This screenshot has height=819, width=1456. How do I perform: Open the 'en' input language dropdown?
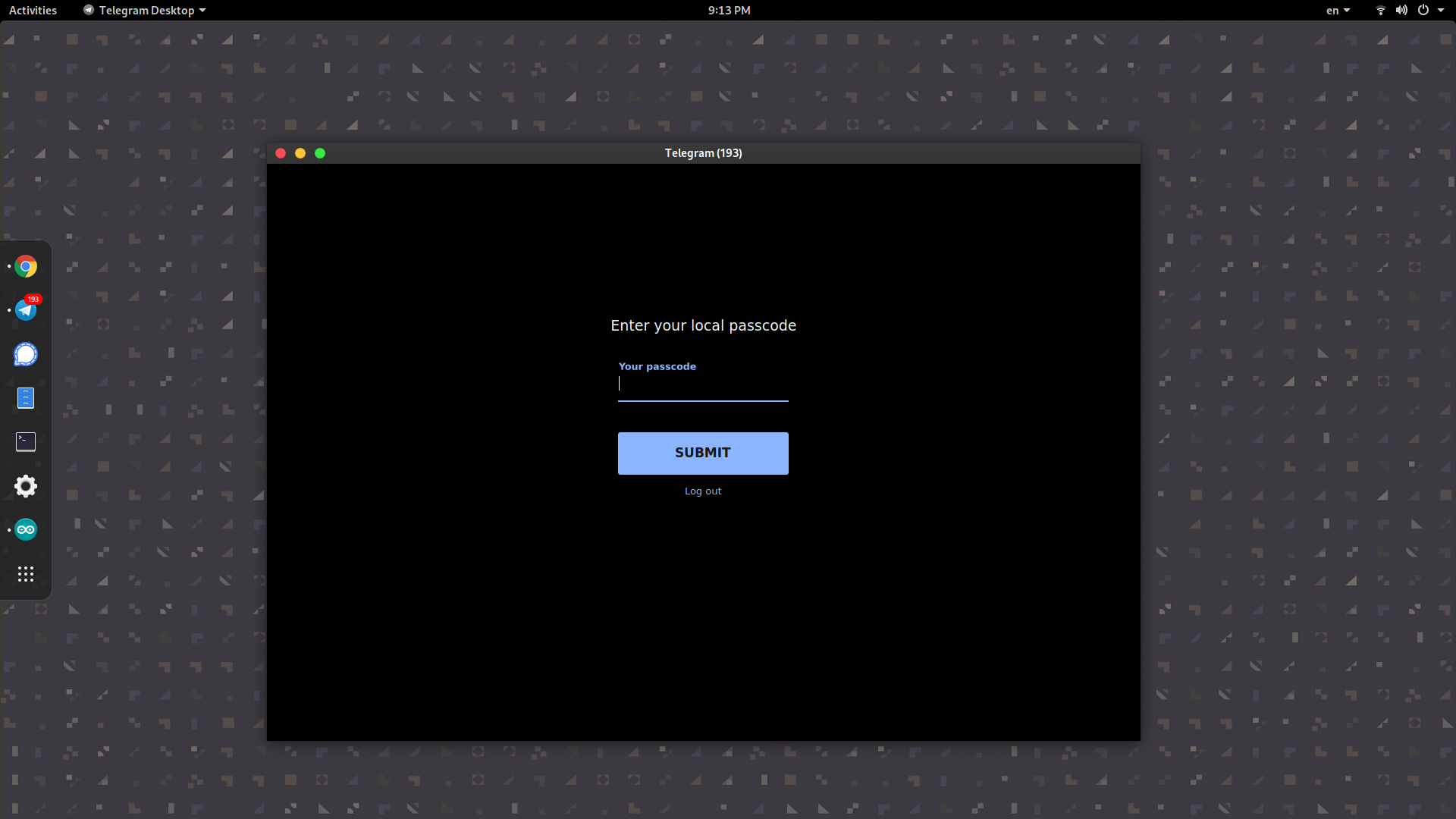(1338, 11)
